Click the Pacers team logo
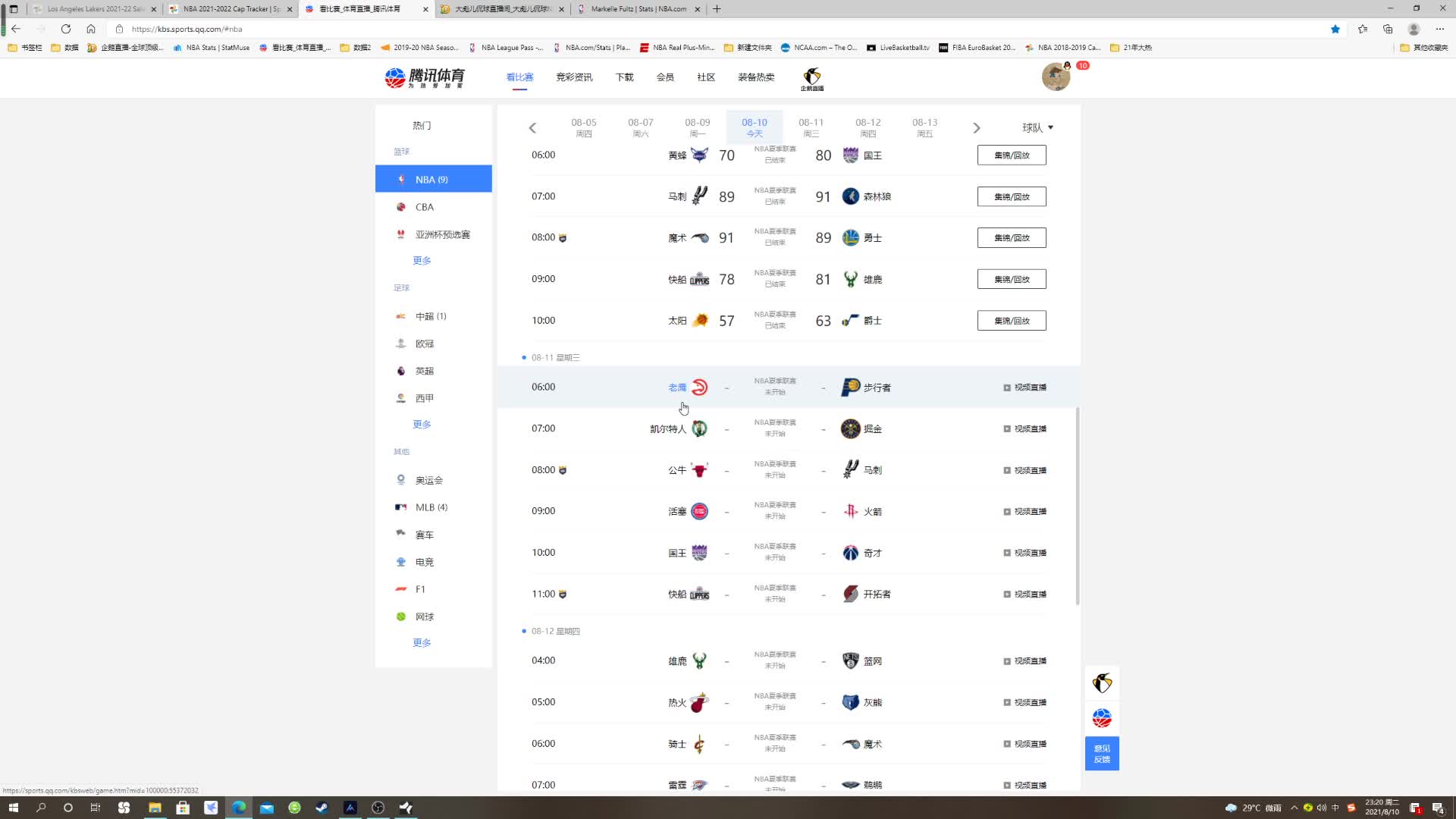This screenshot has width=1456, height=819. (850, 388)
